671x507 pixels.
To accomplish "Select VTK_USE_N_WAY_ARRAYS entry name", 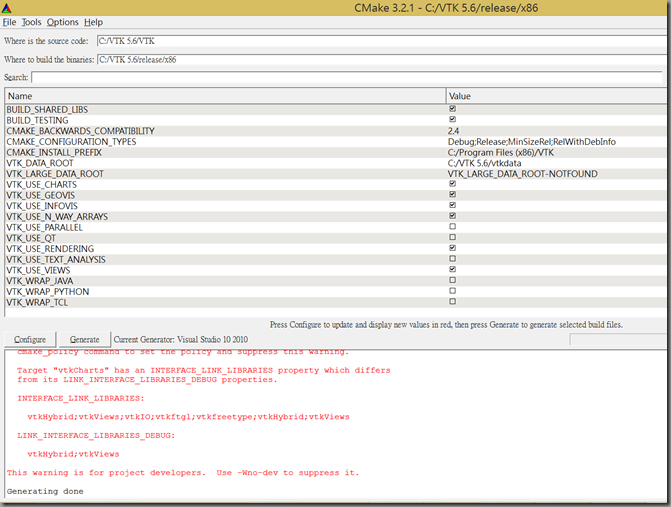I will 57,216.
